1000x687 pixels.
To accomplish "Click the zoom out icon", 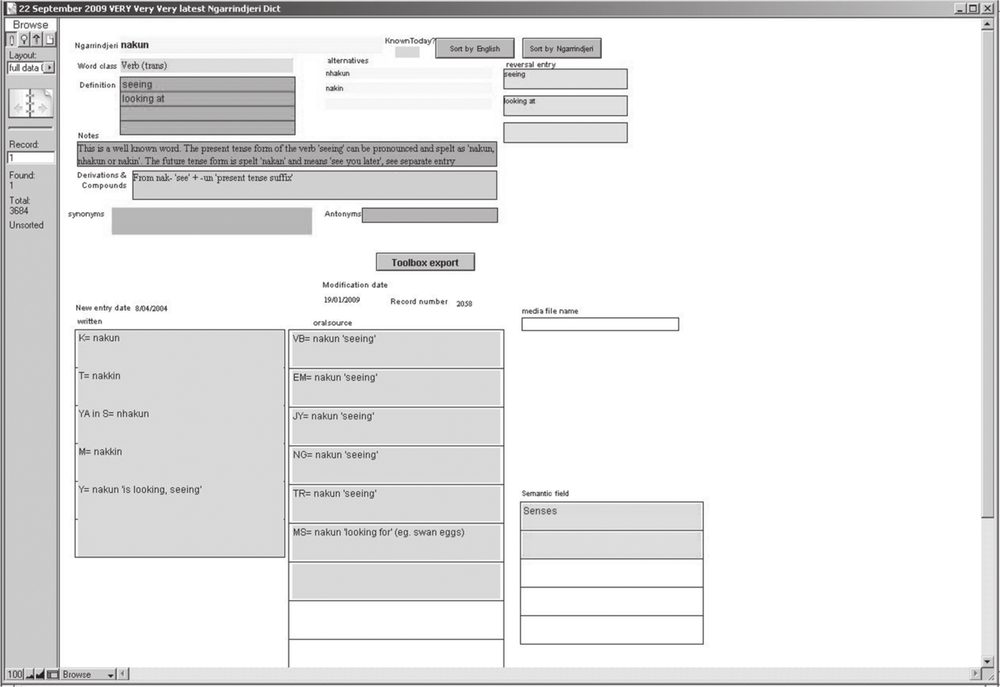I will click(x=29, y=674).
